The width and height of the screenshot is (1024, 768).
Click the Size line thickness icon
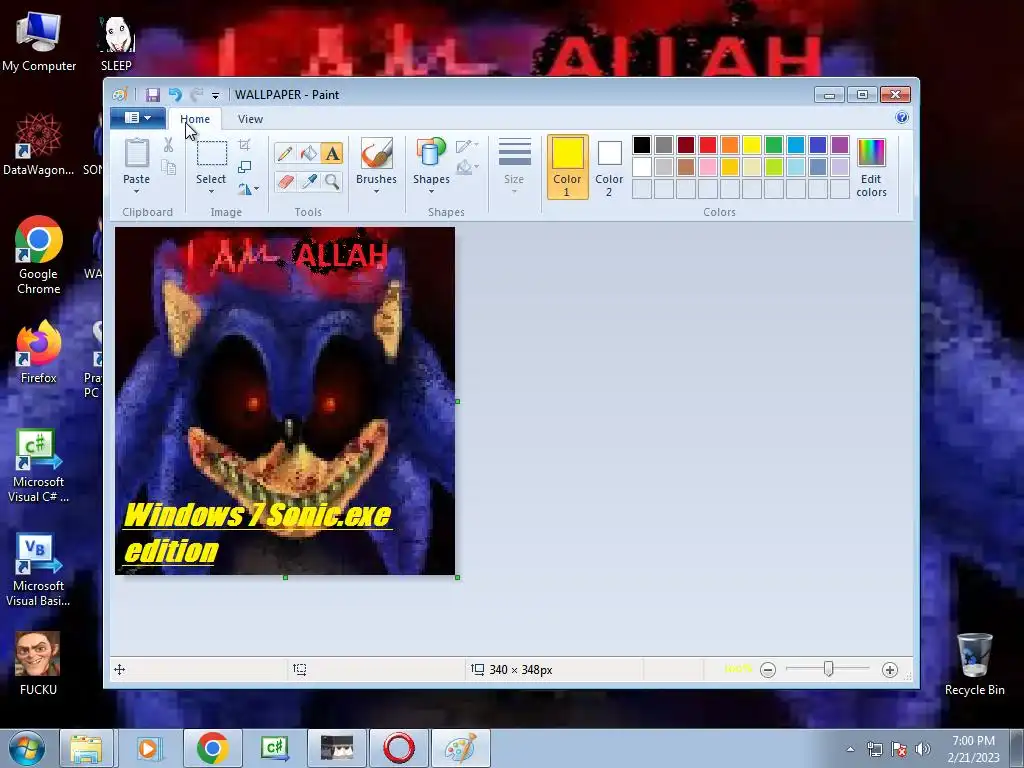coord(514,152)
